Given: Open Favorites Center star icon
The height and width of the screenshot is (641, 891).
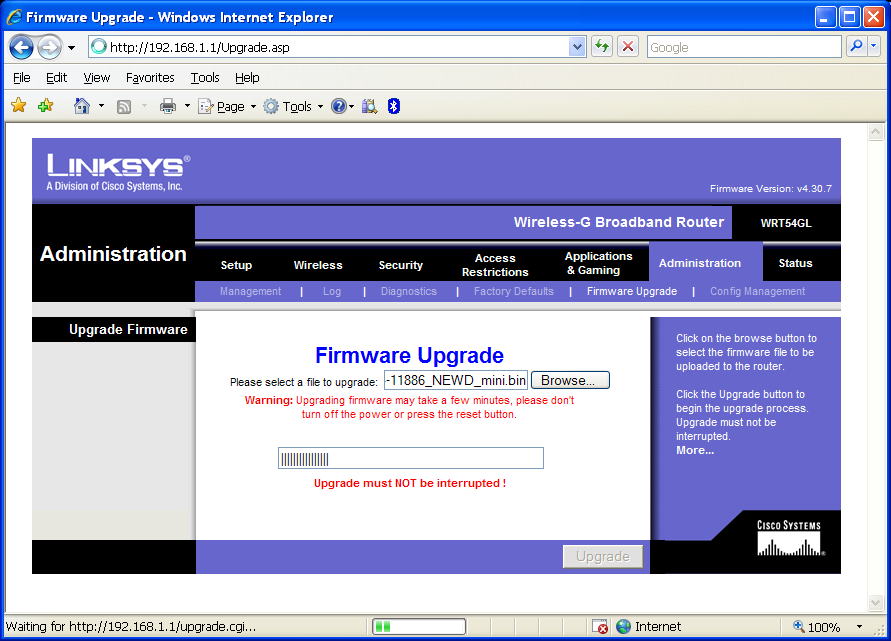Looking at the screenshot, I should click(x=19, y=105).
